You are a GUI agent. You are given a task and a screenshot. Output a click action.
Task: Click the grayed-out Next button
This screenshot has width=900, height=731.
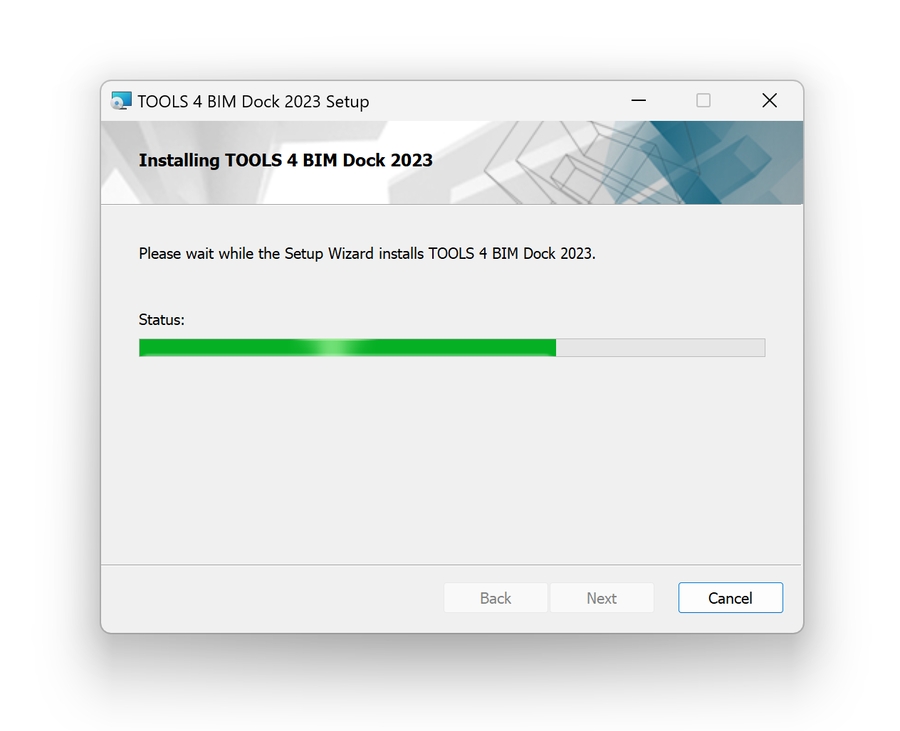tap(602, 598)
